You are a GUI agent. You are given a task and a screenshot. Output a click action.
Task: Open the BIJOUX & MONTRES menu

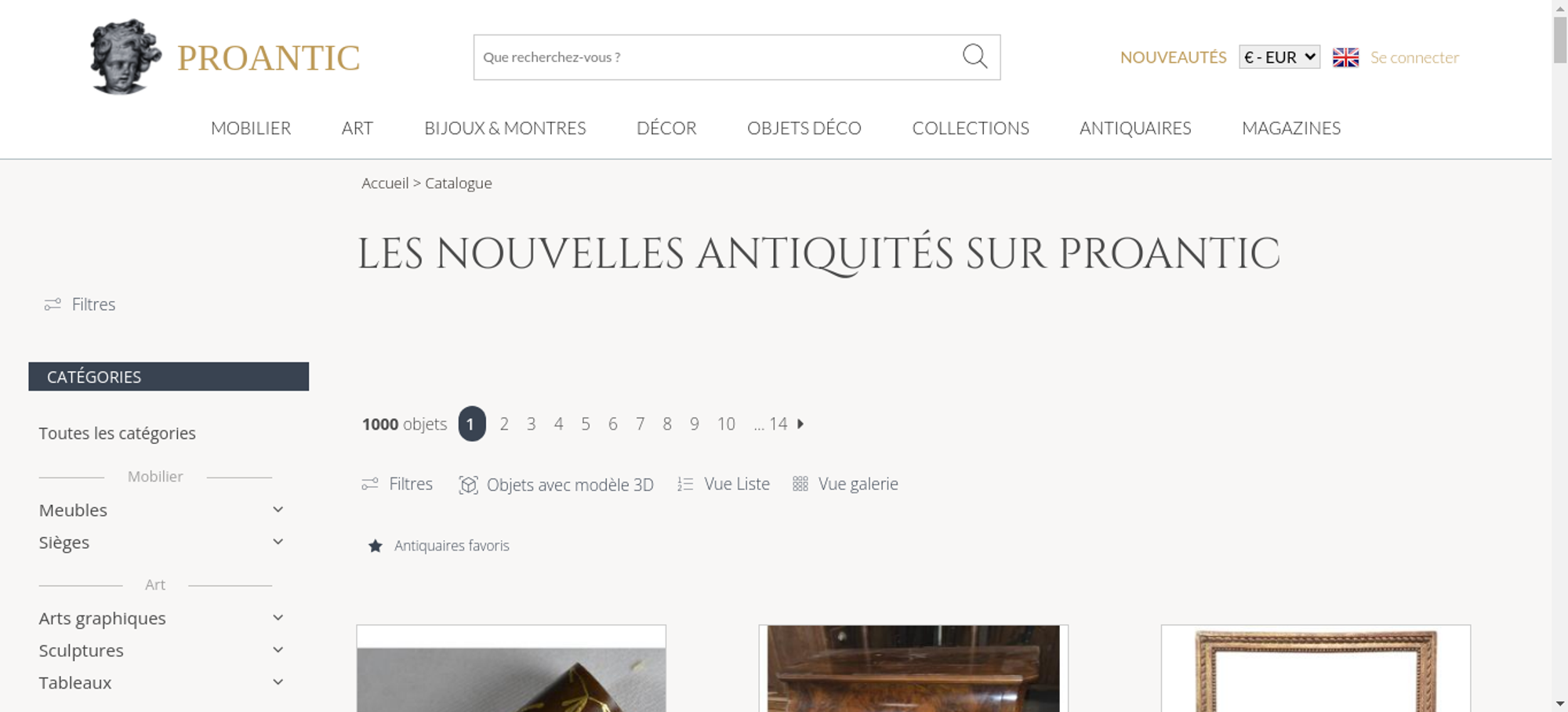tap(505, 128)
